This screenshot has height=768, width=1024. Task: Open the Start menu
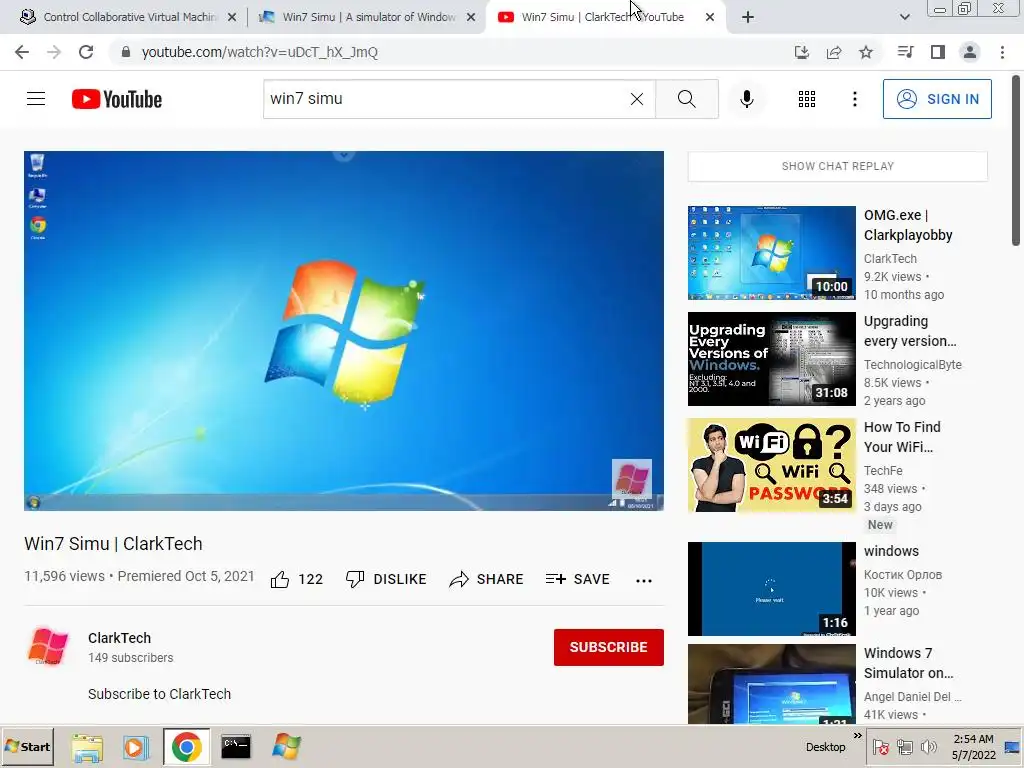point(27,747)
